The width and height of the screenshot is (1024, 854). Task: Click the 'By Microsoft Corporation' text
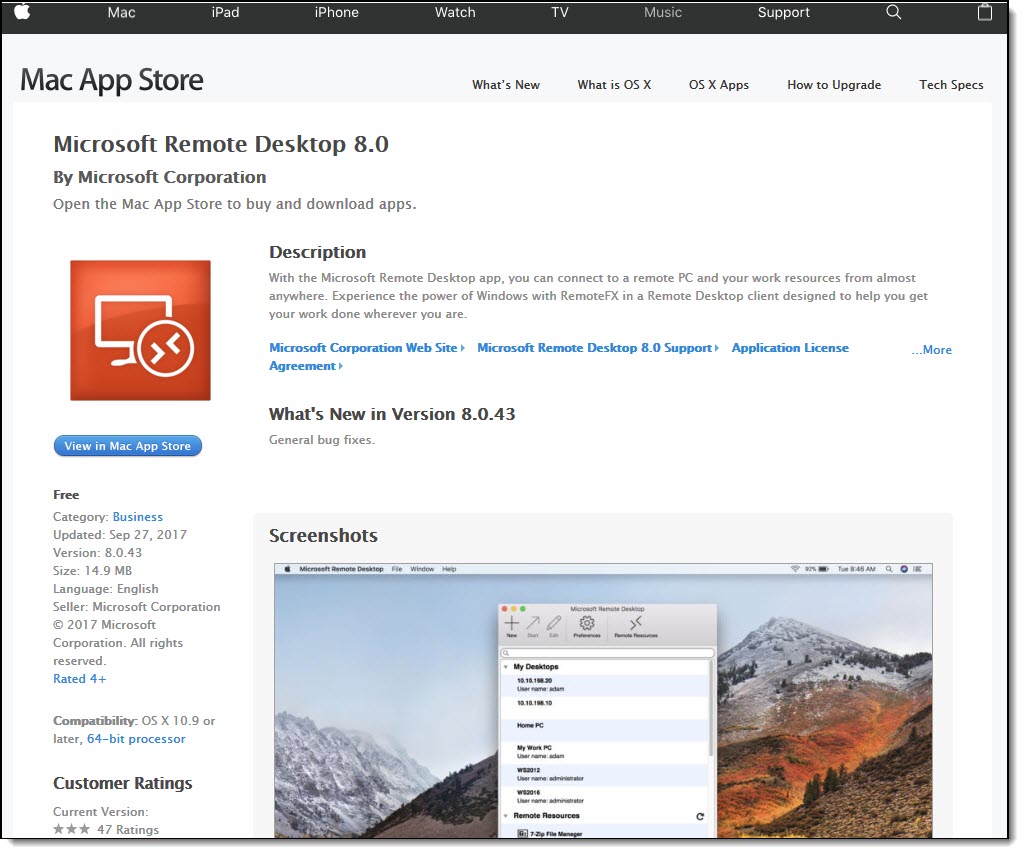point(160,178)
